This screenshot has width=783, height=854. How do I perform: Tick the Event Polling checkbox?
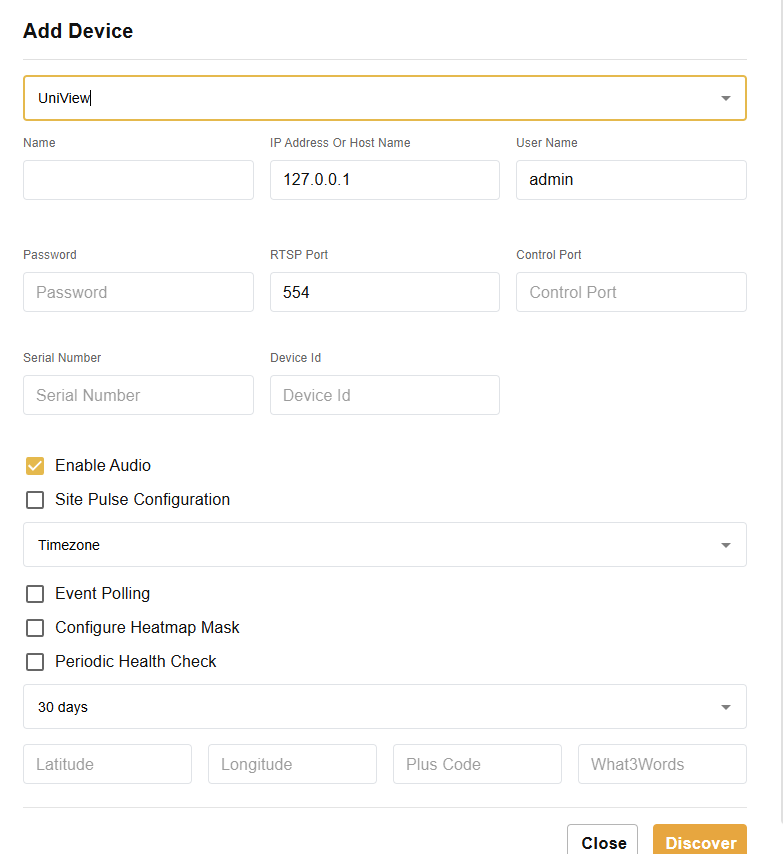coord(35,594)
